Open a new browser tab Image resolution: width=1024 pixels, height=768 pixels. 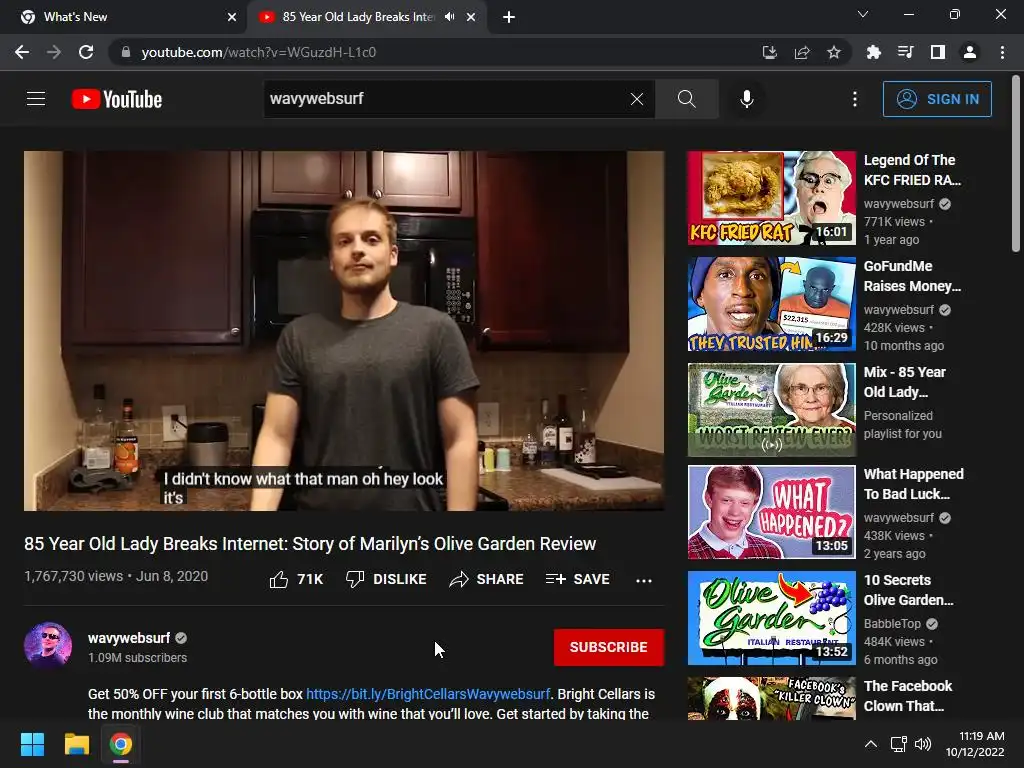509,17
